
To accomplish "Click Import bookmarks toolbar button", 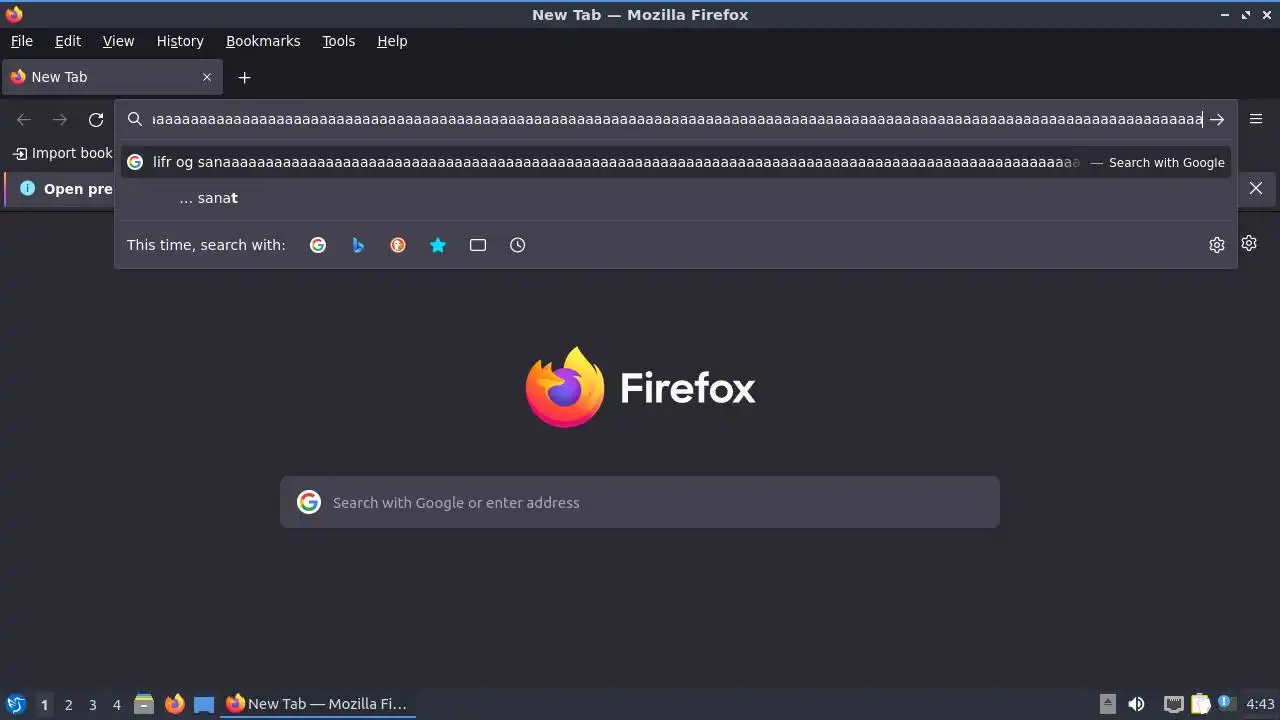I will pos(62,153).
